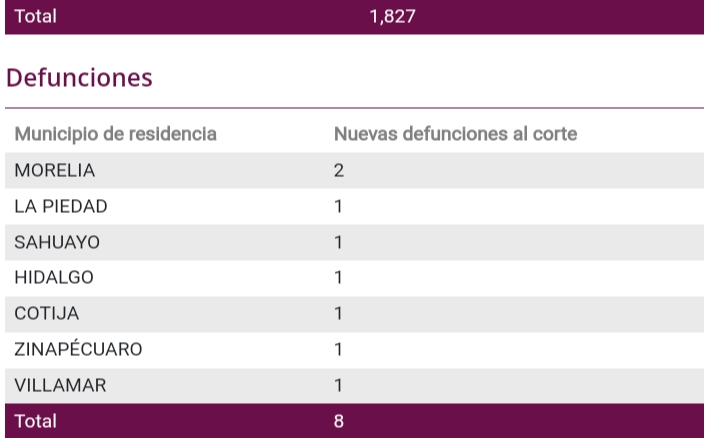720x438 pixels.
Task: Click the Total label in bottom row
Action: pos(35,422)
